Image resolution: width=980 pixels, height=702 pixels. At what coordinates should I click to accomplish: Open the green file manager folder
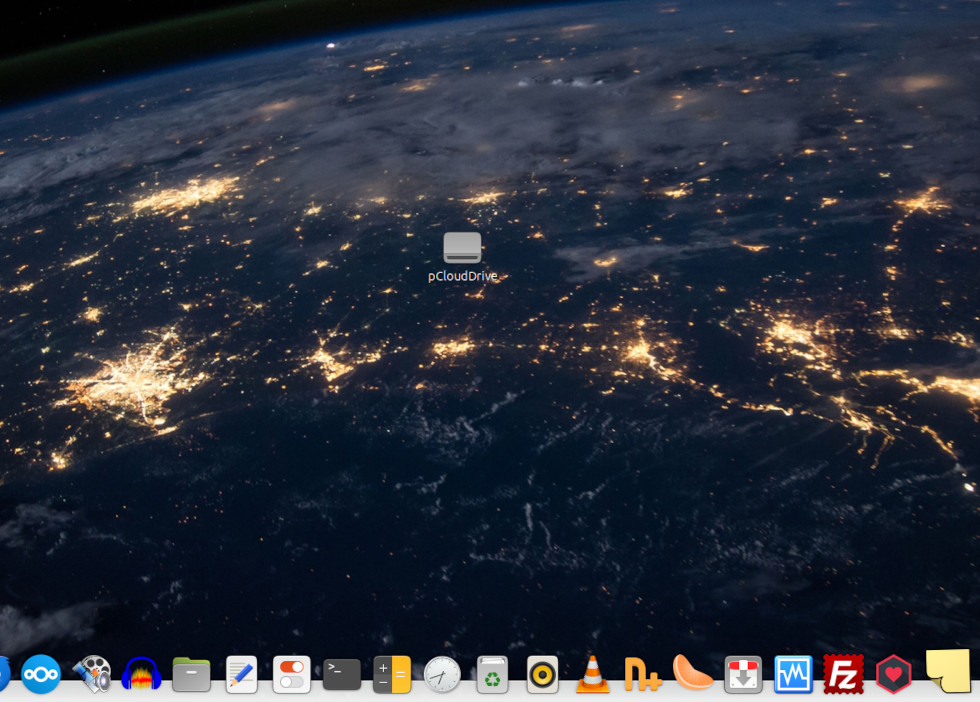click(191, 675)
